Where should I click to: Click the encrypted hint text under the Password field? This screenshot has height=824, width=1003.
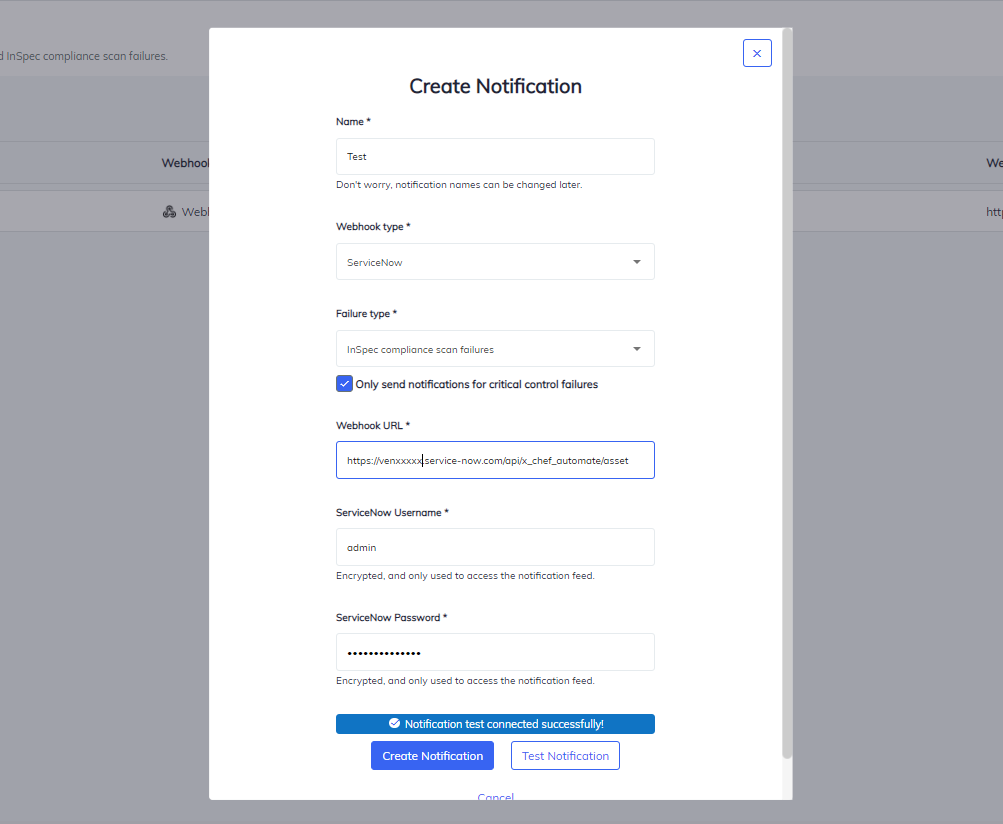465,681
